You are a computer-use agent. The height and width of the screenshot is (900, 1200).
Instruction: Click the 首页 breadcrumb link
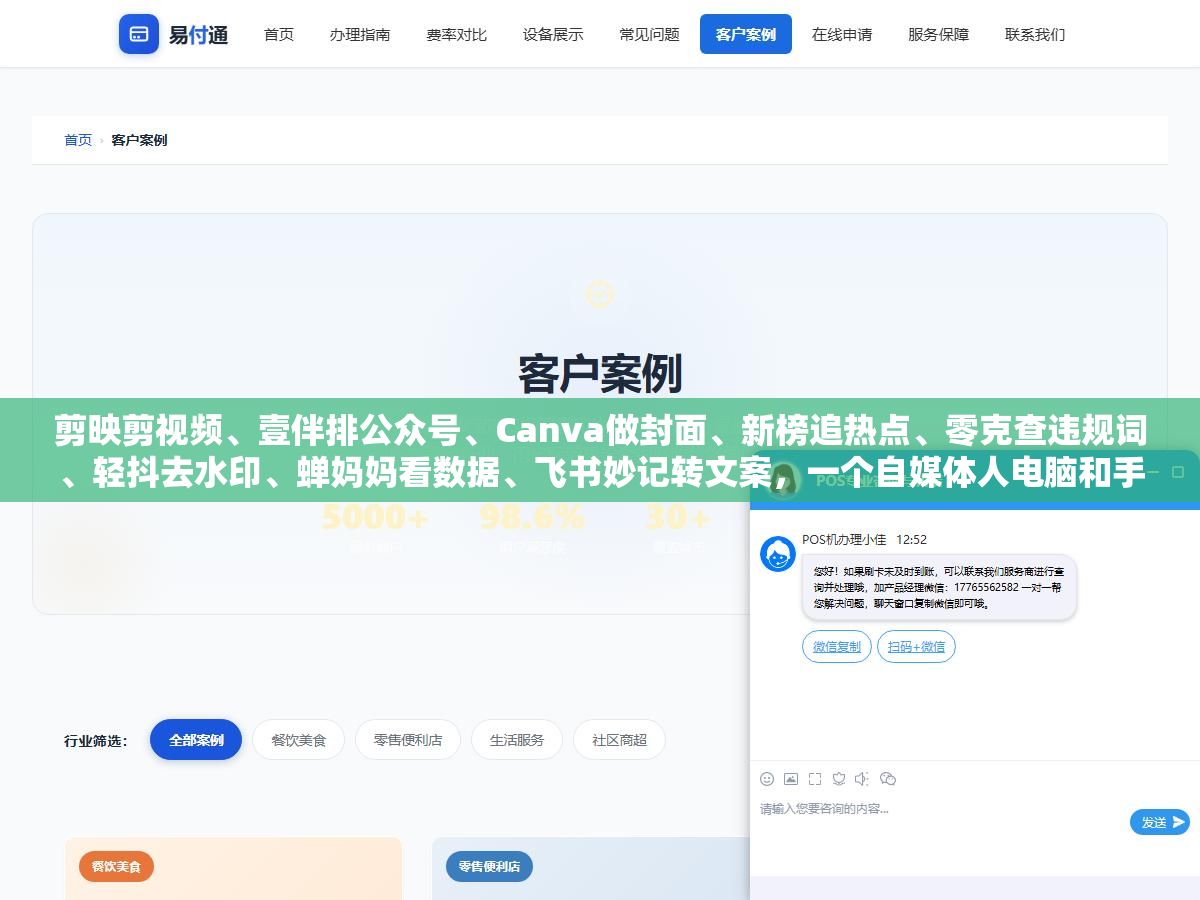[x=78, y=140]
